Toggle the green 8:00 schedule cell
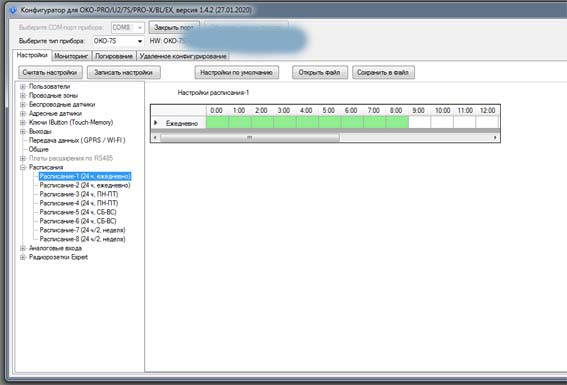 [x=397, y=123]
